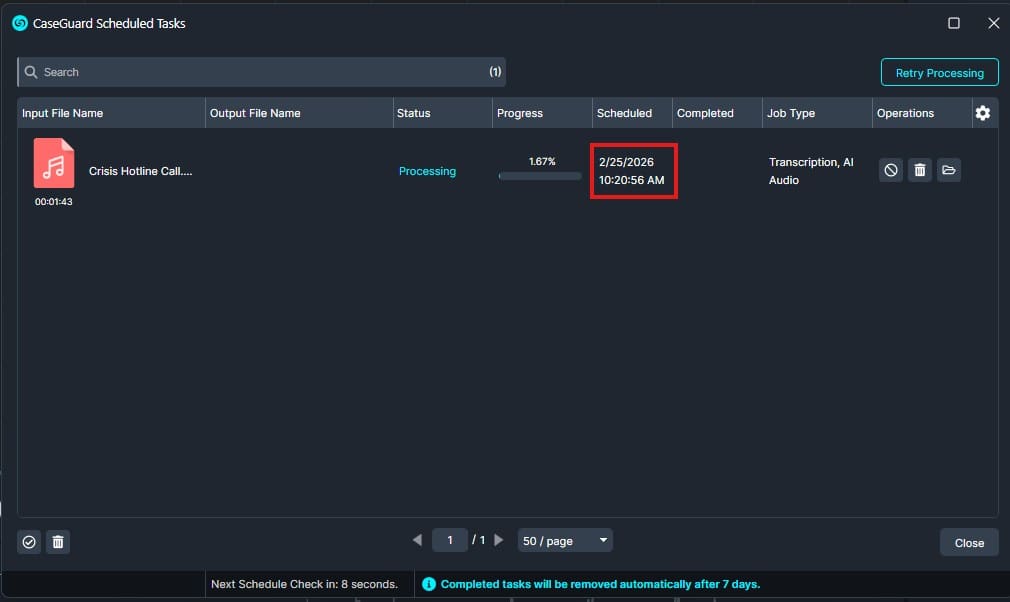Focus the Search input field
The image size is (1010, 602).
tap(260, 72)
